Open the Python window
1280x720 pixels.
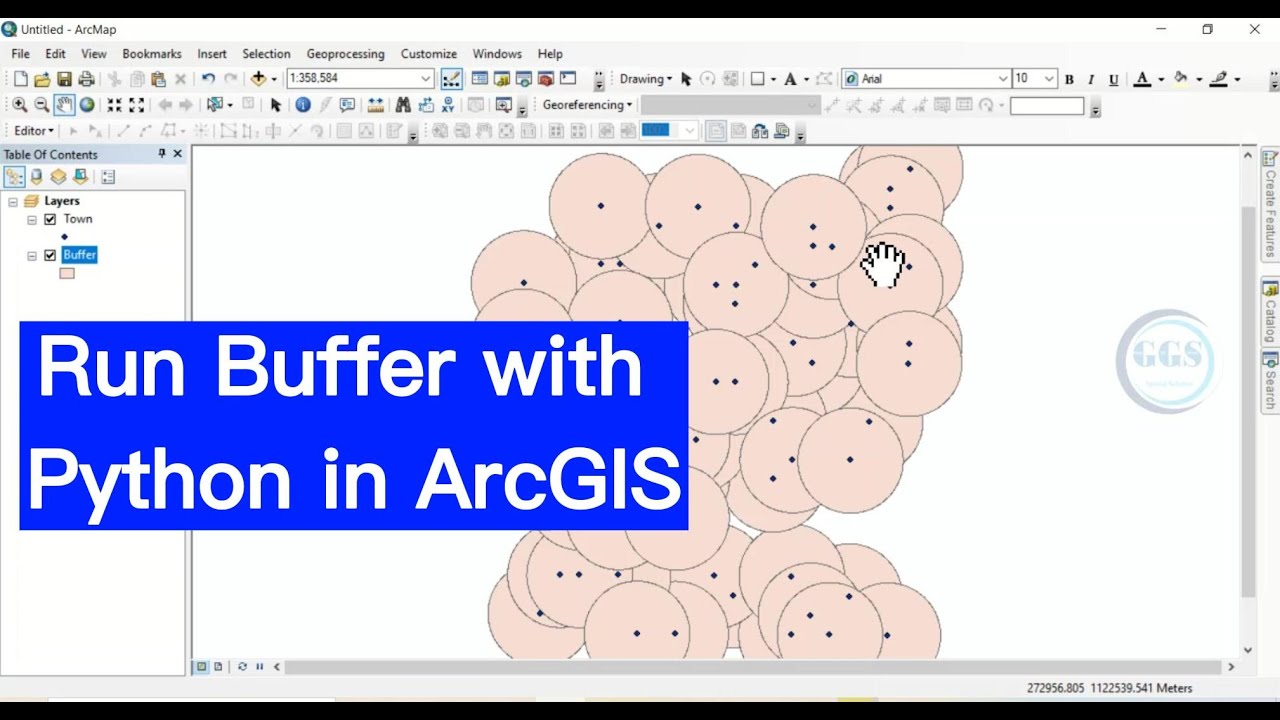tap(568, 78)
